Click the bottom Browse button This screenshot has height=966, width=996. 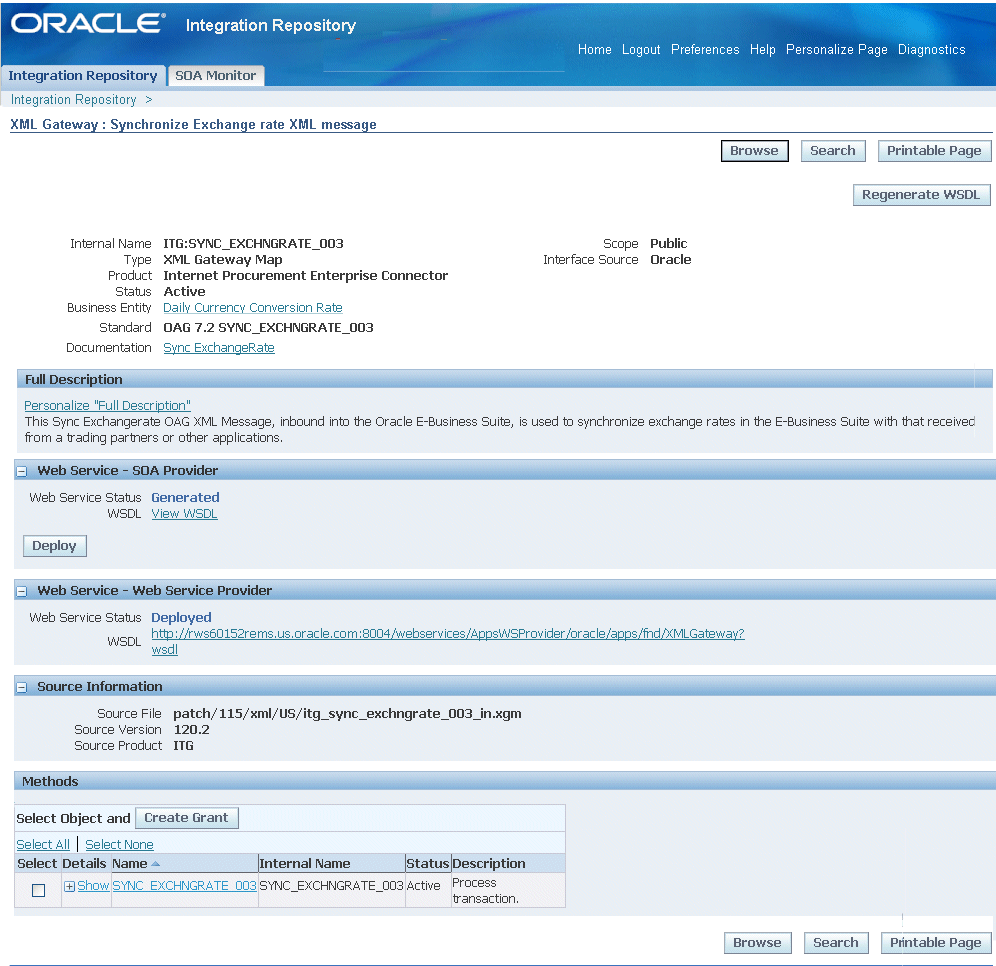coord(757,943)
